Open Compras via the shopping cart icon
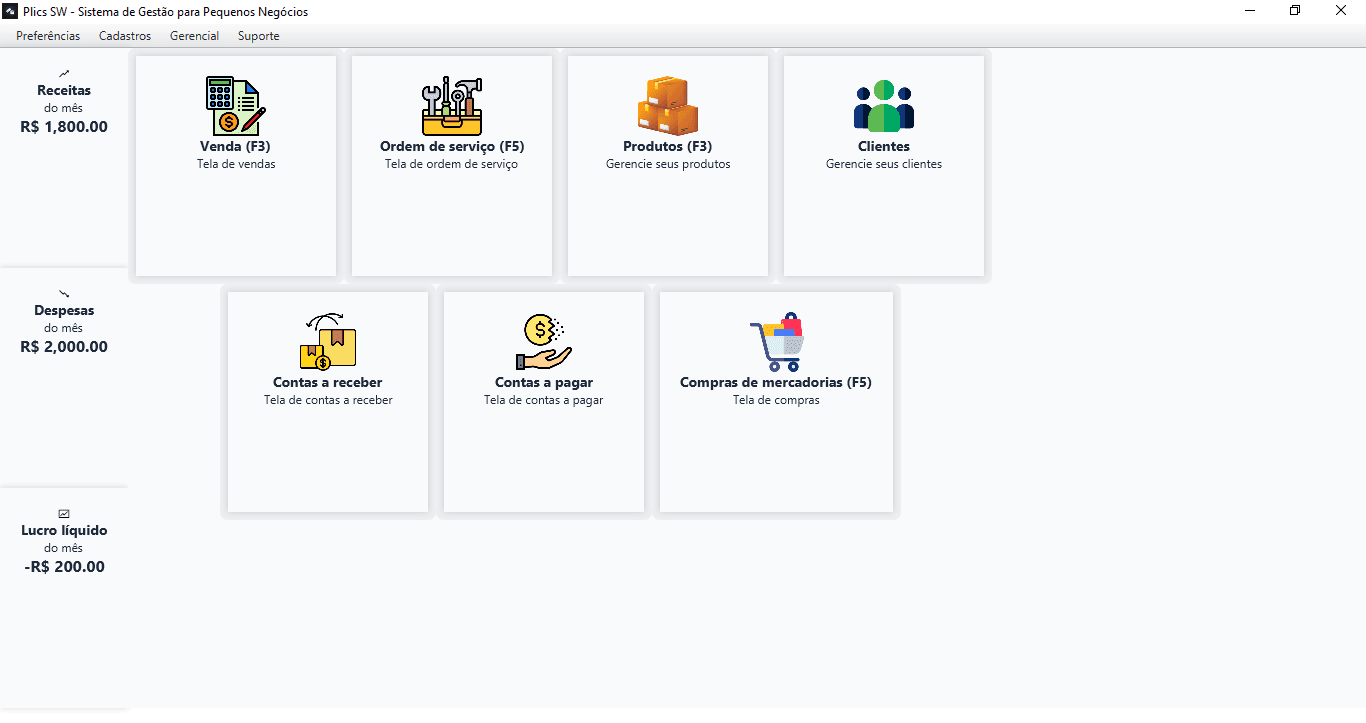Viewport: 1366px width, 723px height. coord(776,339)
